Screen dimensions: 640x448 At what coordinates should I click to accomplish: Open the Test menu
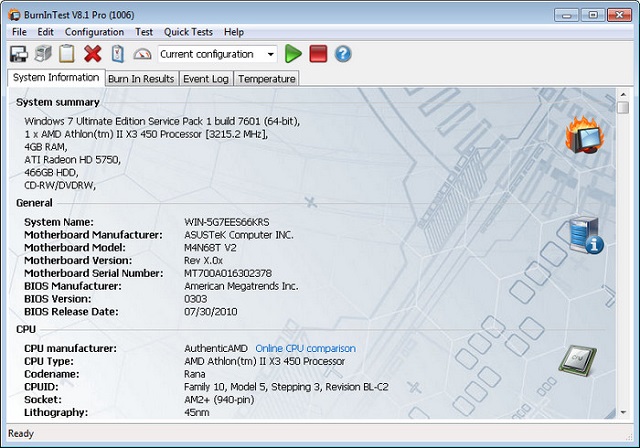[x=144, y=32]
